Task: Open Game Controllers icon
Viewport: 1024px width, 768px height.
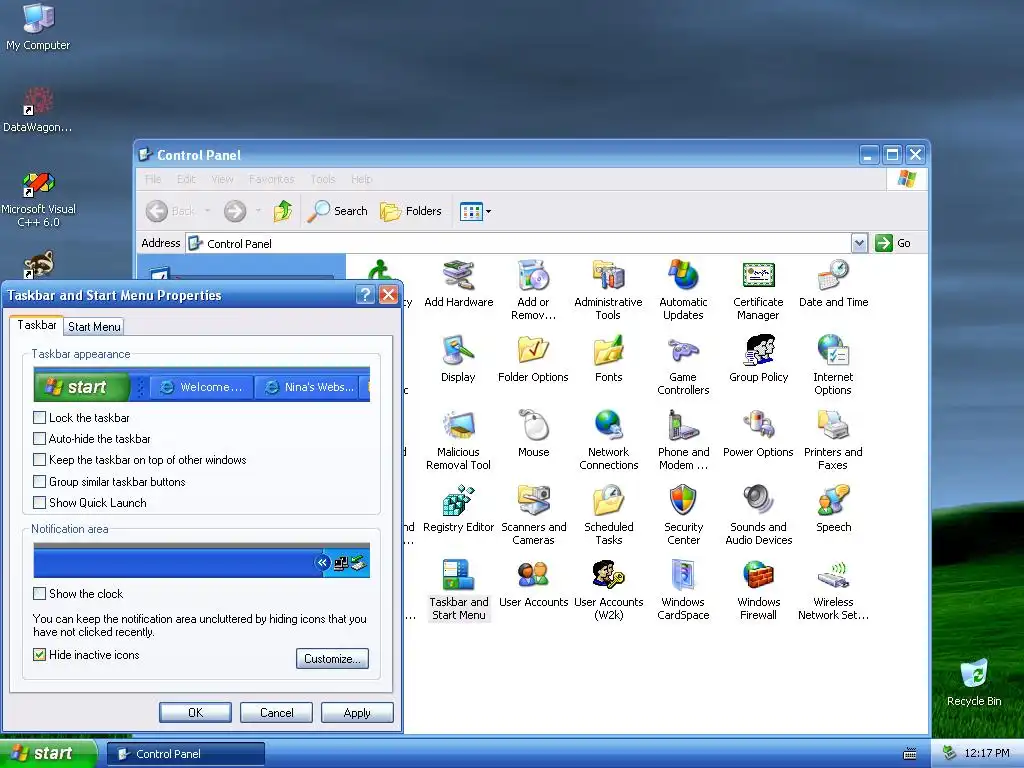Action: pos(683,365)
